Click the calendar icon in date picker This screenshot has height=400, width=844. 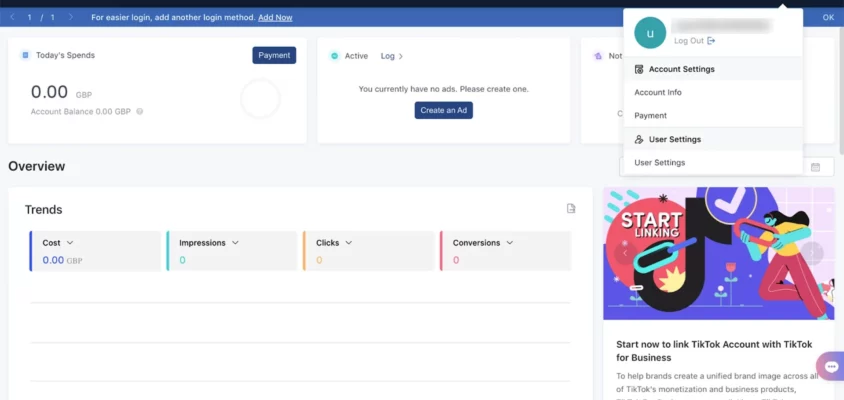(x=816, y=167)
